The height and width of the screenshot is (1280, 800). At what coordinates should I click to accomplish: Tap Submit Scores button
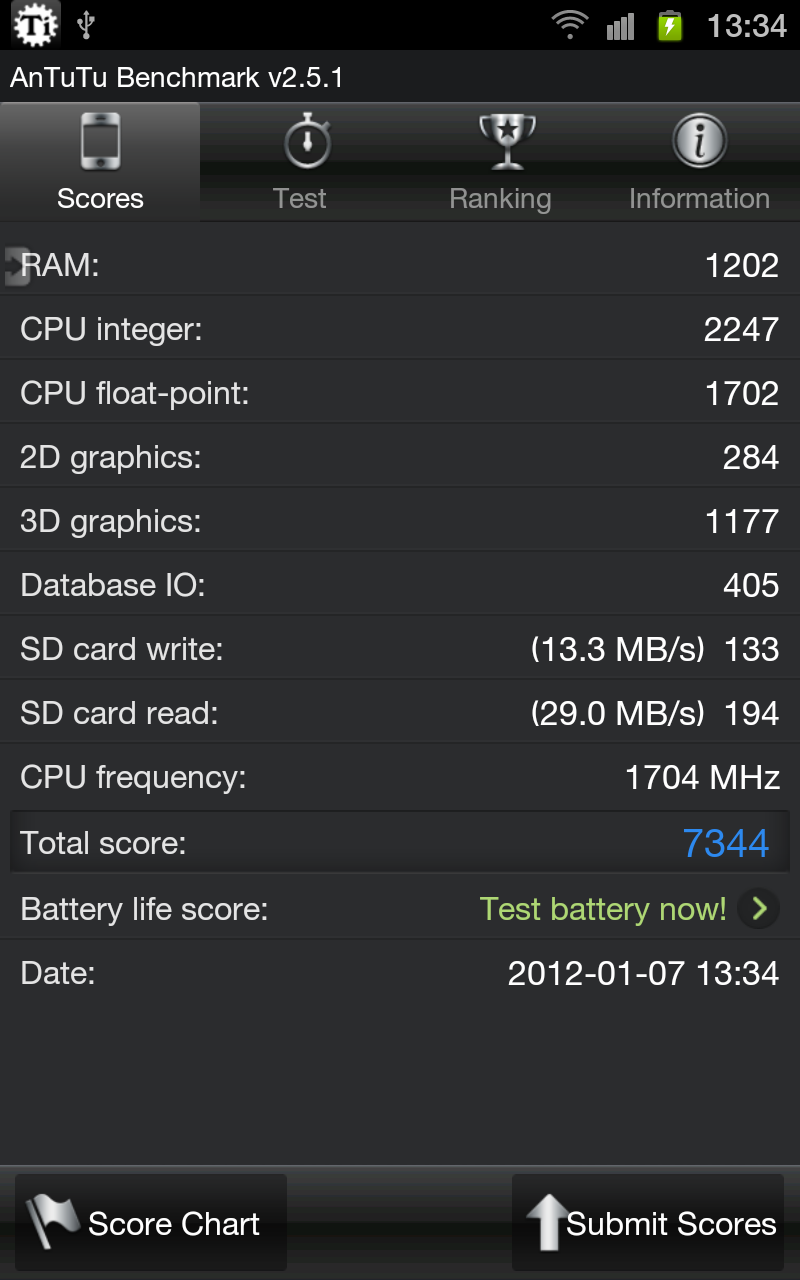coord(648,1223)
